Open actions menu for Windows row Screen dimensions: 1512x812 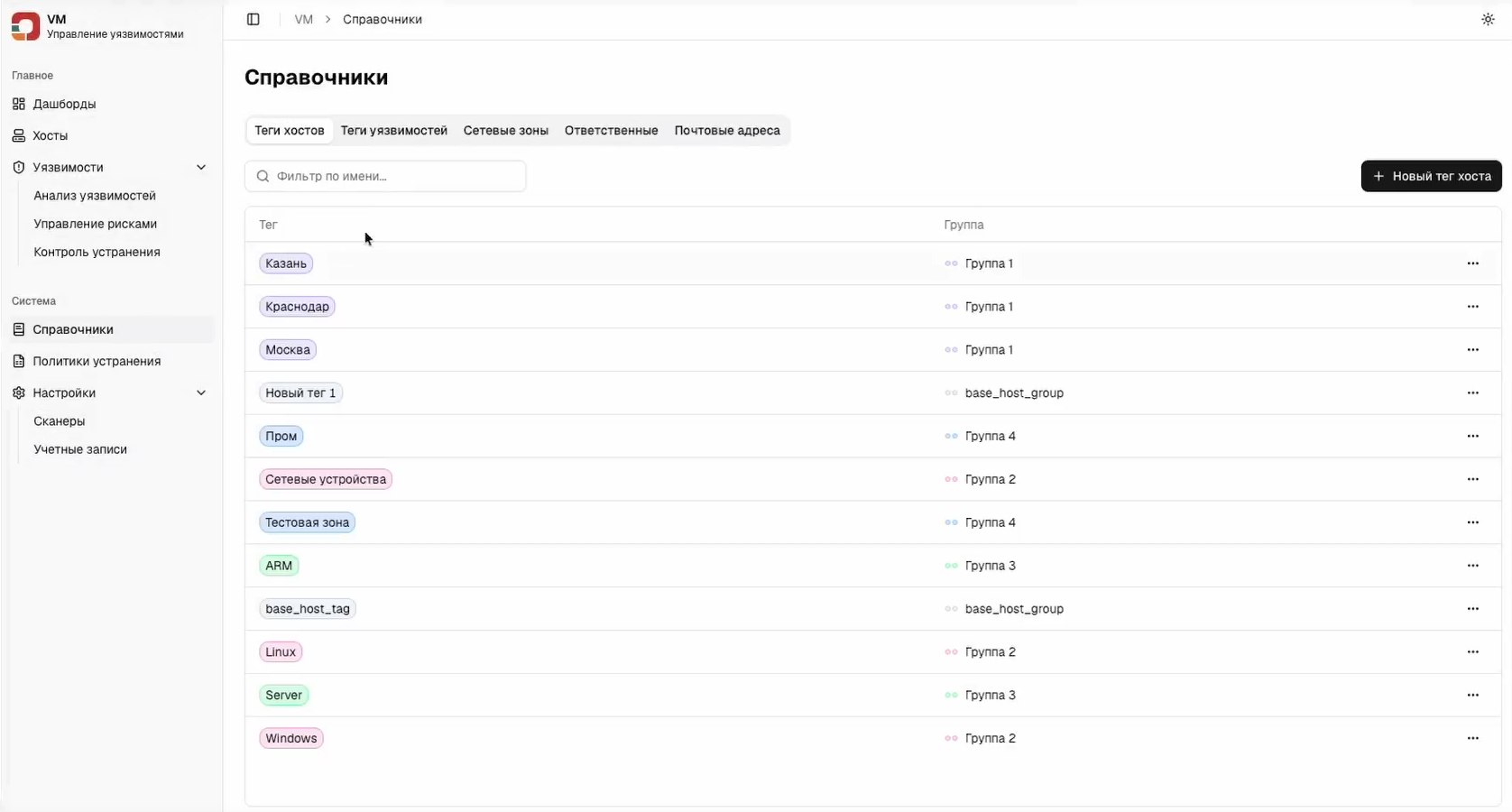tap(1472, 738)
